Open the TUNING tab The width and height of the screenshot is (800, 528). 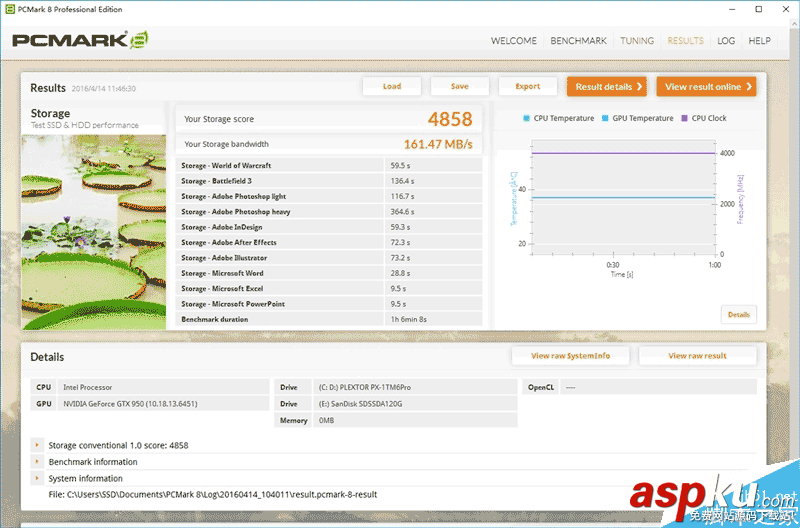point(637,41)
